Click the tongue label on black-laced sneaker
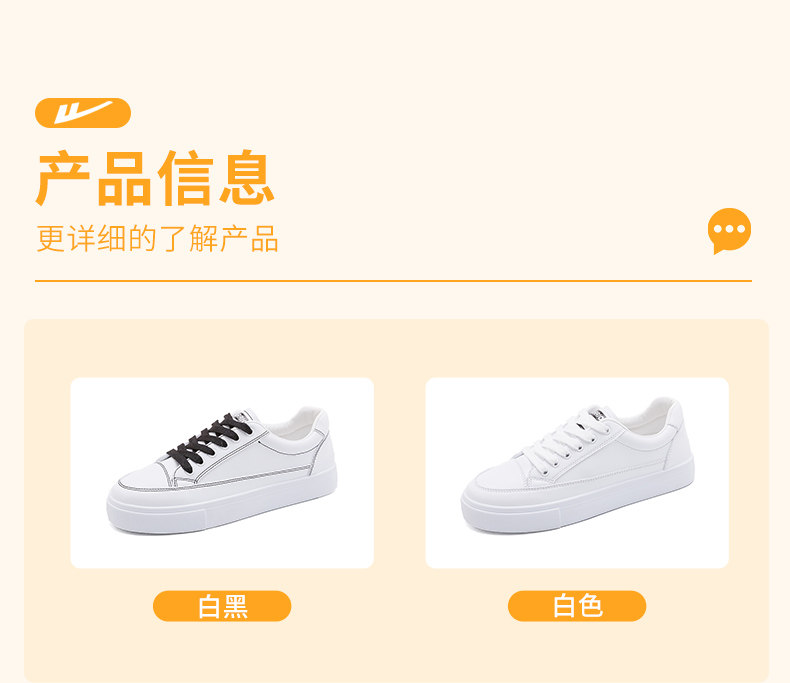Screen dimensions: 790x683 click(x=247, y=416)
